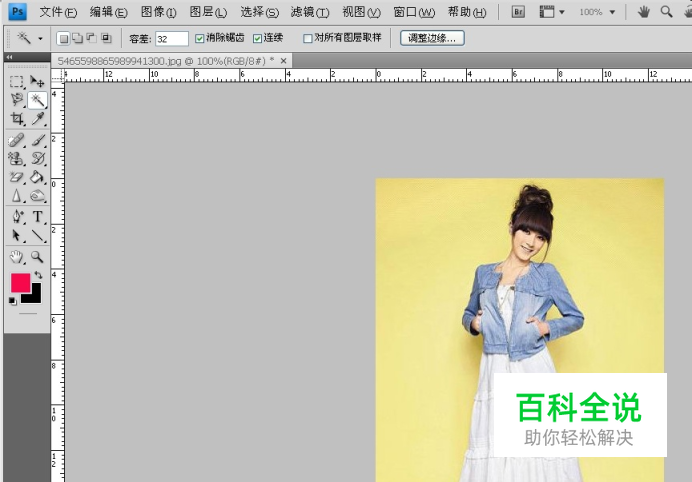
Task: Select the Paint Bucket tool
Action: click(38, 177)
